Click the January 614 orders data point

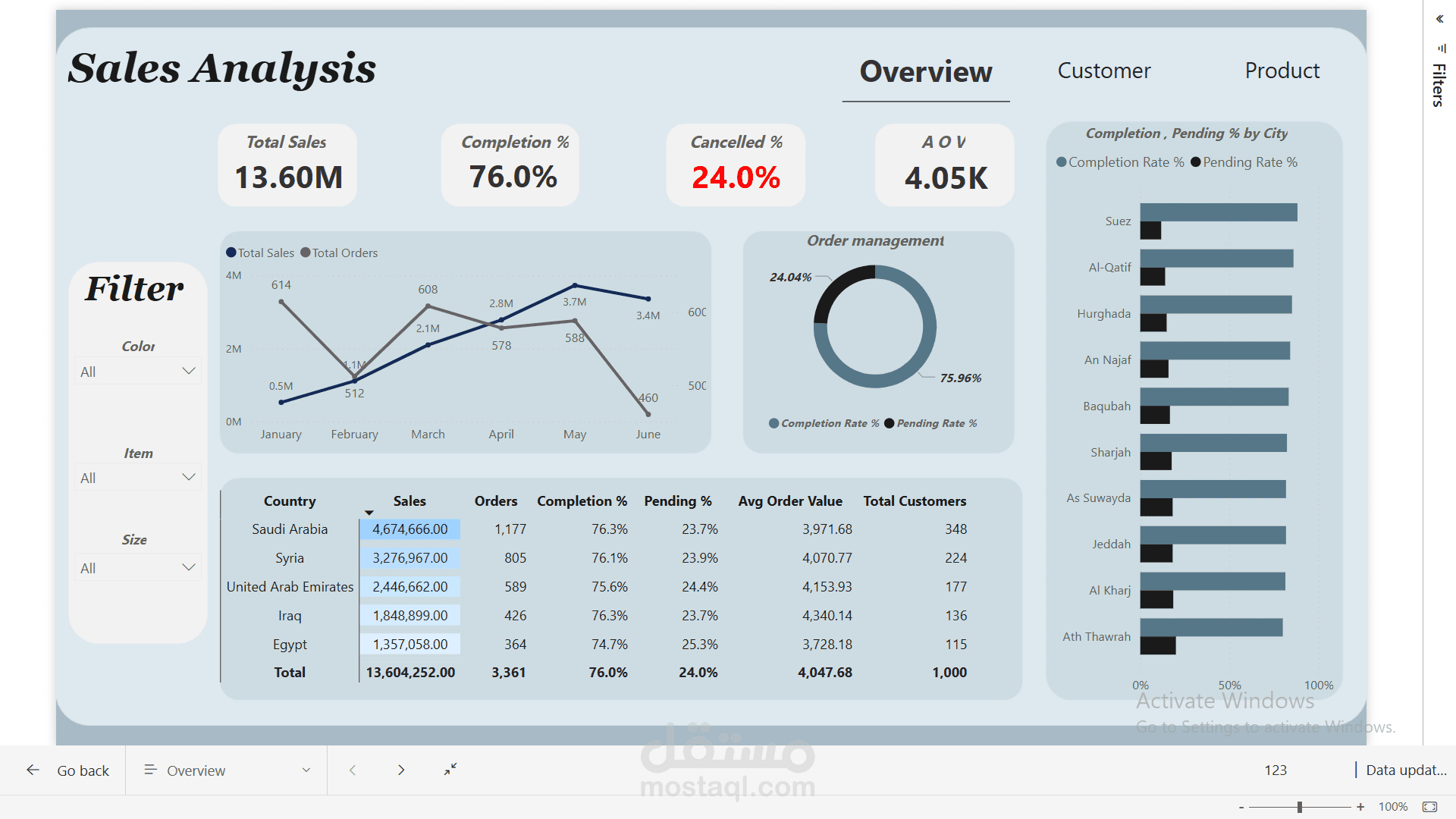coord(281,302)
